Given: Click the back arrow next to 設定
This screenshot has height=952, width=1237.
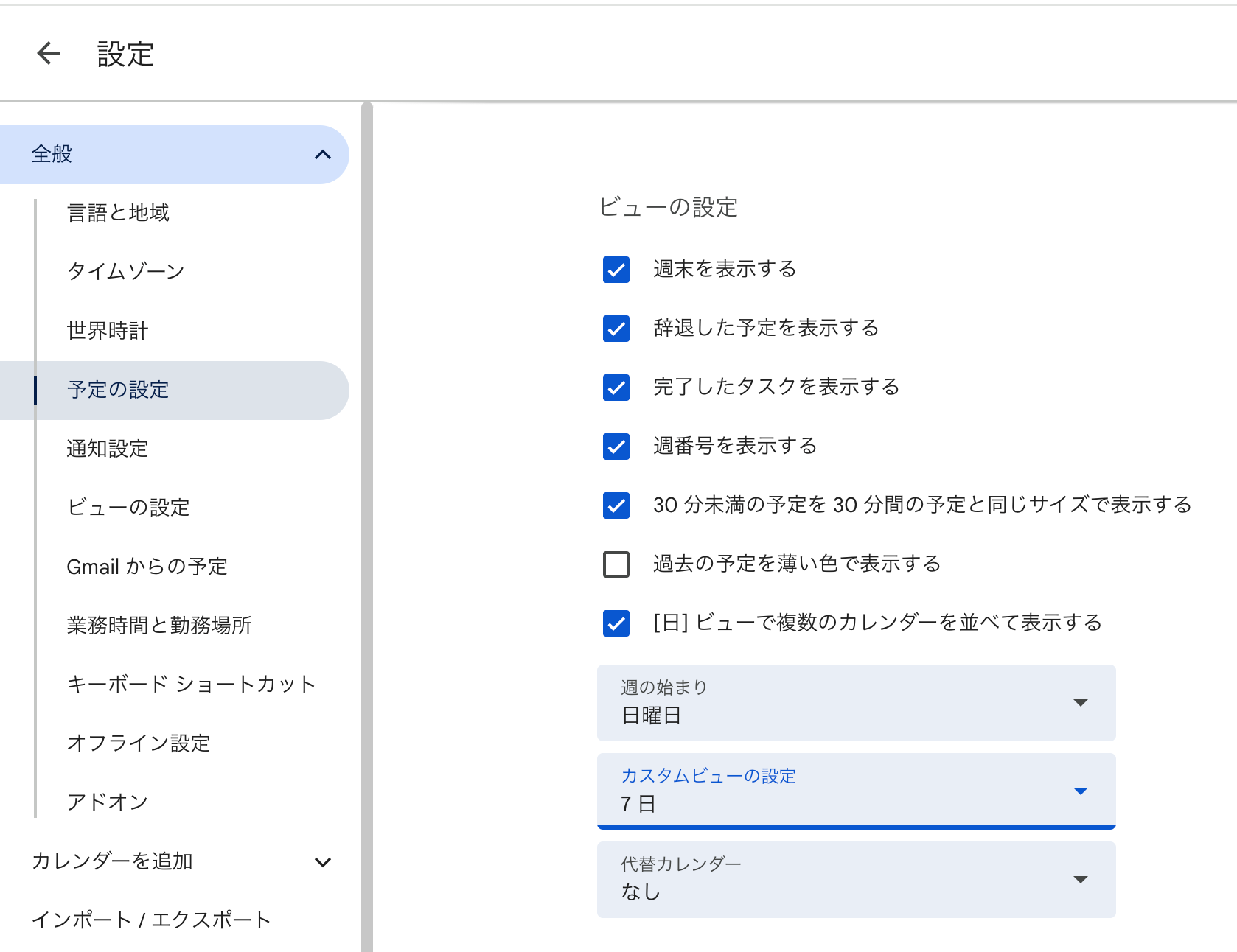Looking at the screenshot, I should [x=49, y=53].
